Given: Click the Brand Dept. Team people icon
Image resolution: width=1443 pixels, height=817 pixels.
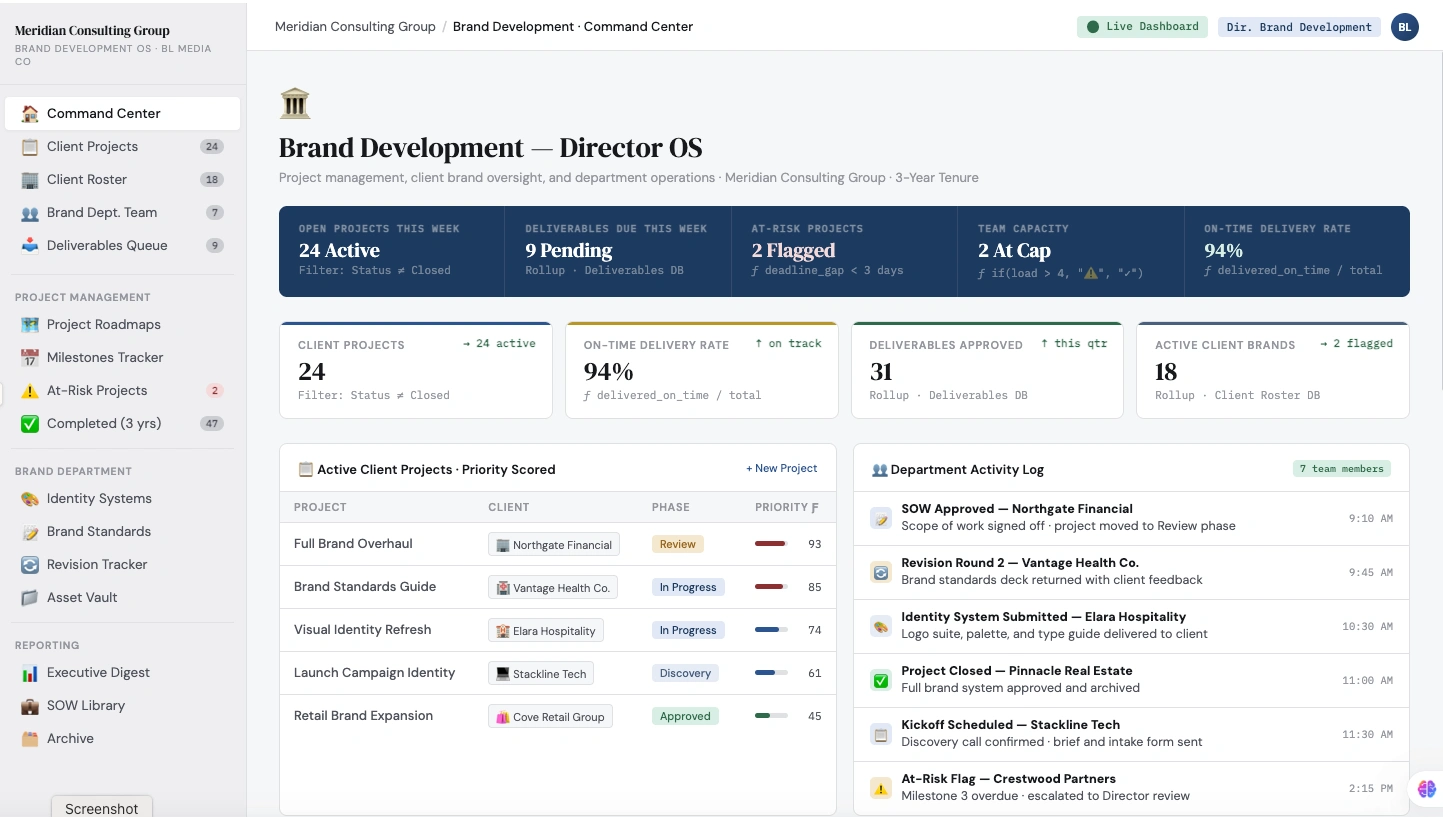Looking at the screenshot, I should point(30,213).
